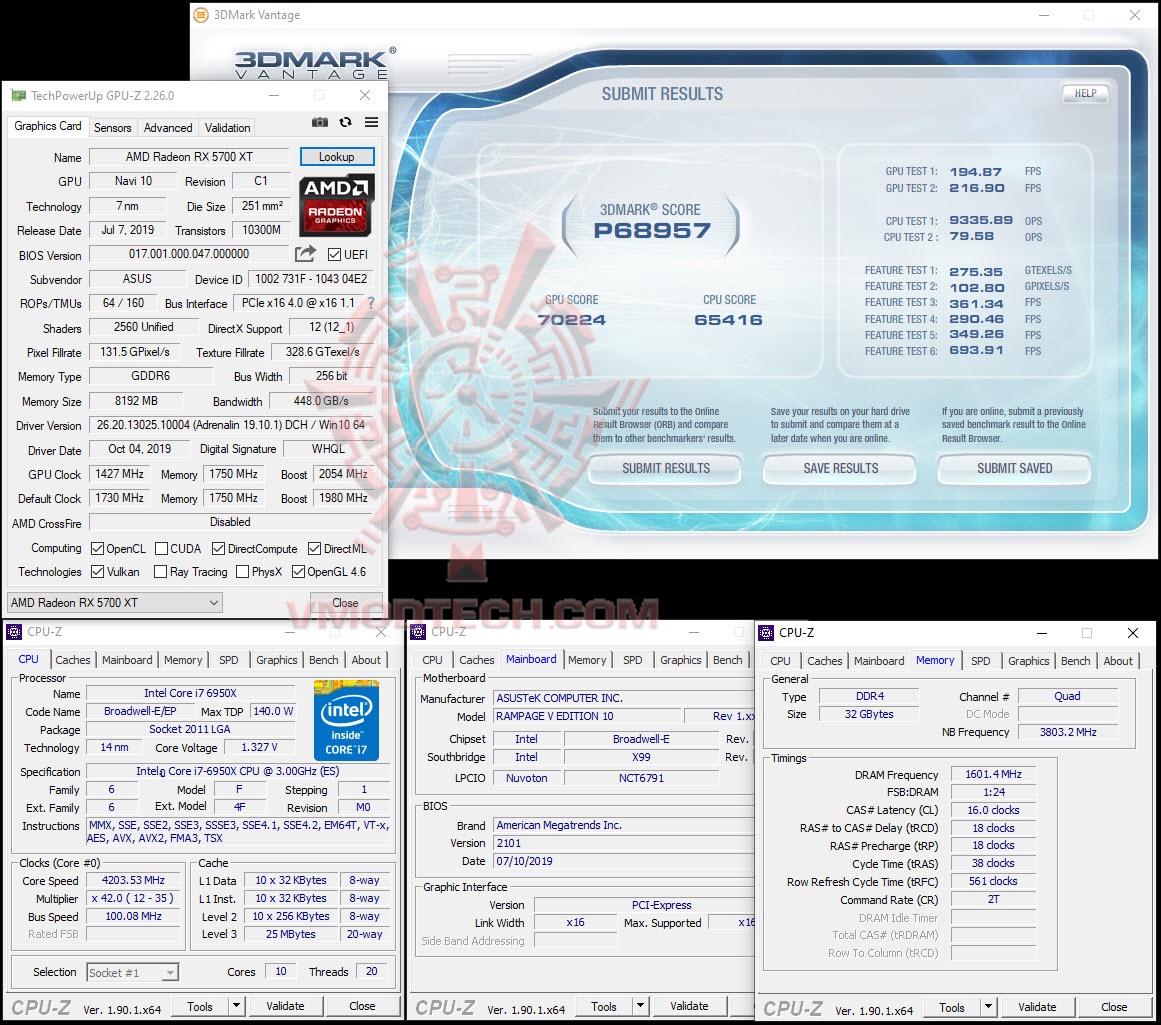Toggle the DirectML checkbox
Viewport: 1161px width, 1025px height.
pyautogui.click(x=315, y=549)
